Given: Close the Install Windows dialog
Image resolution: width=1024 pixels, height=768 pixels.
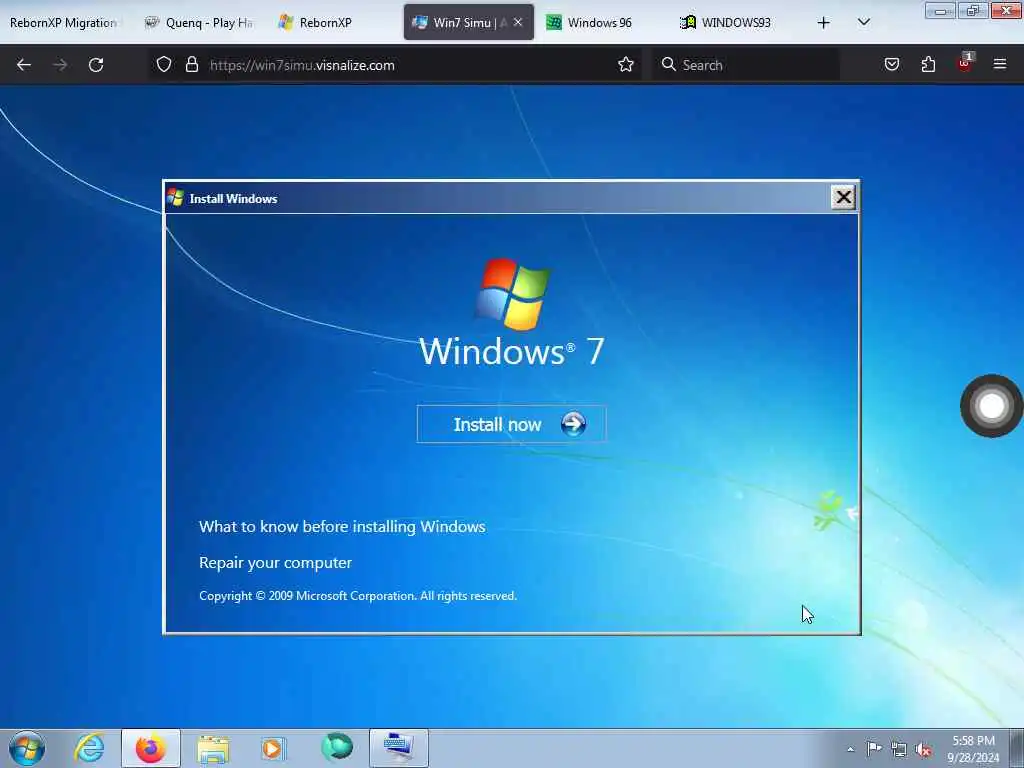Looking at the screenshot, I should click(843, 197).
